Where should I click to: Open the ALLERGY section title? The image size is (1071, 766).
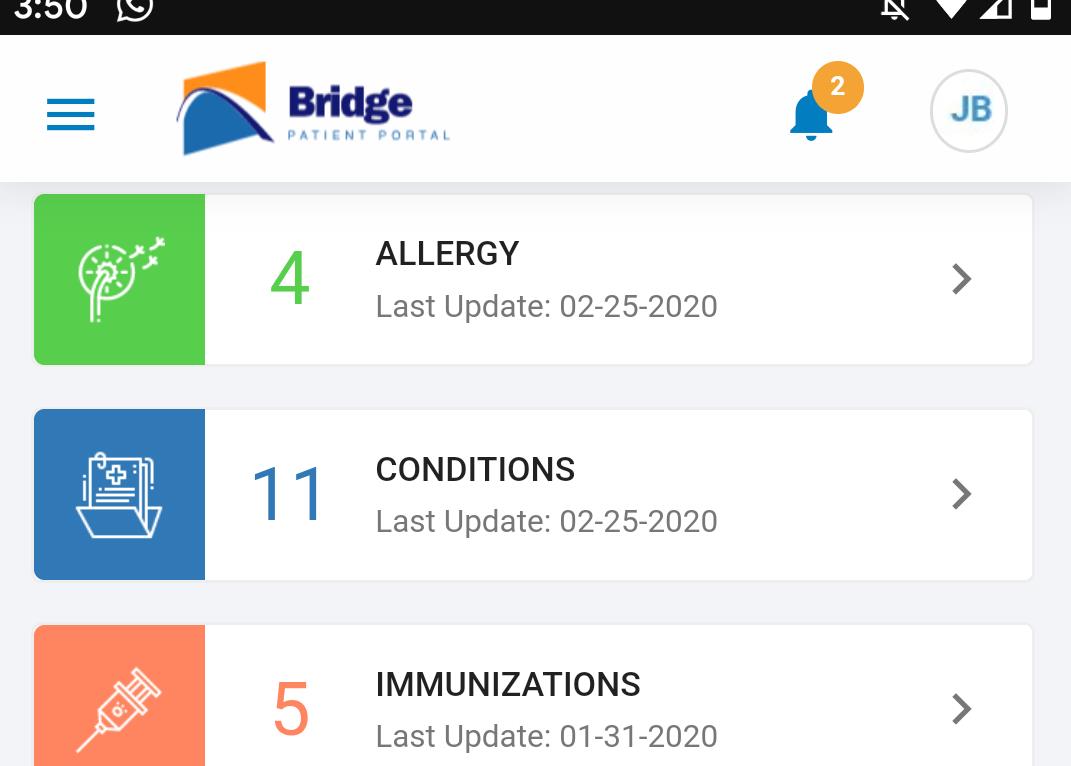pos(447,254)
